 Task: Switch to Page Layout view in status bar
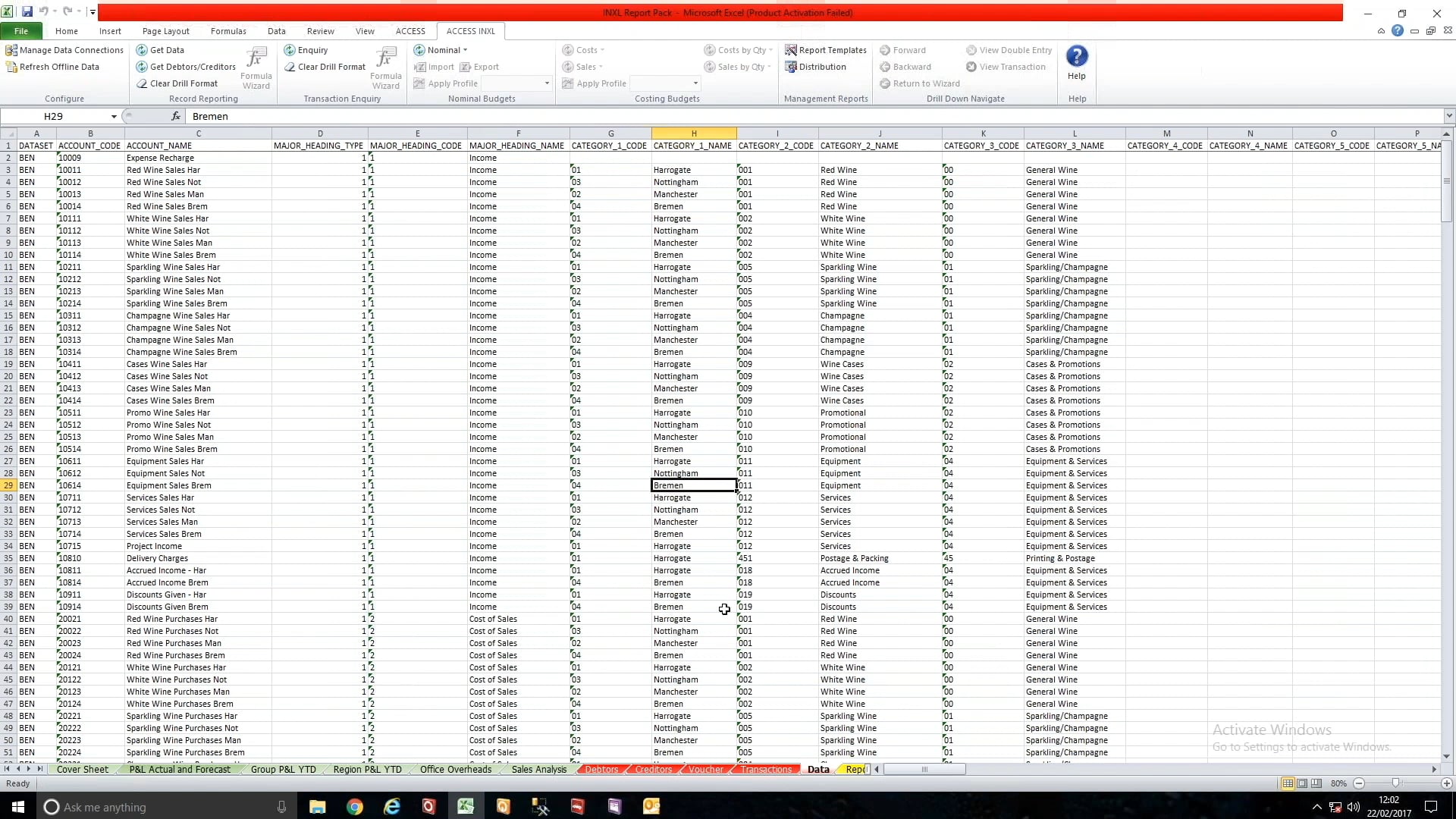click(x=1301, y=783)
